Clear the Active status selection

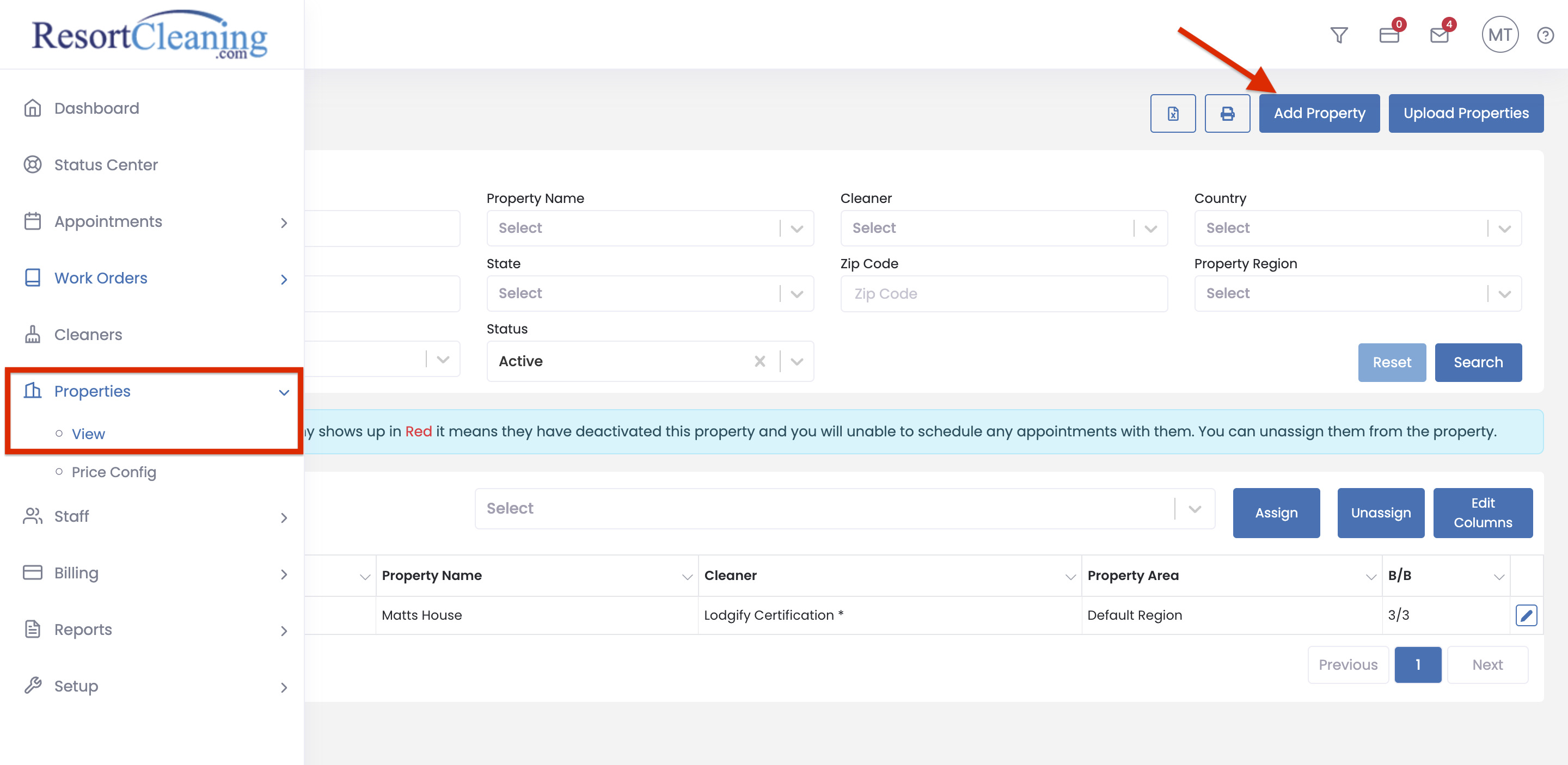point(759,361)
